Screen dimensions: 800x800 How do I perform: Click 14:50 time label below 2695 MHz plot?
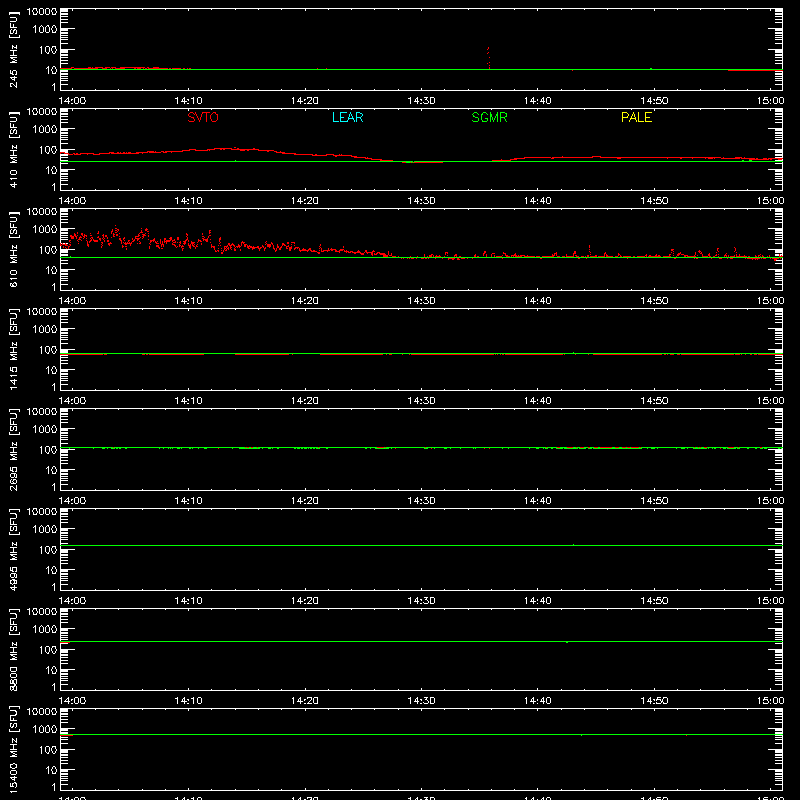click(x=654, y=501)
